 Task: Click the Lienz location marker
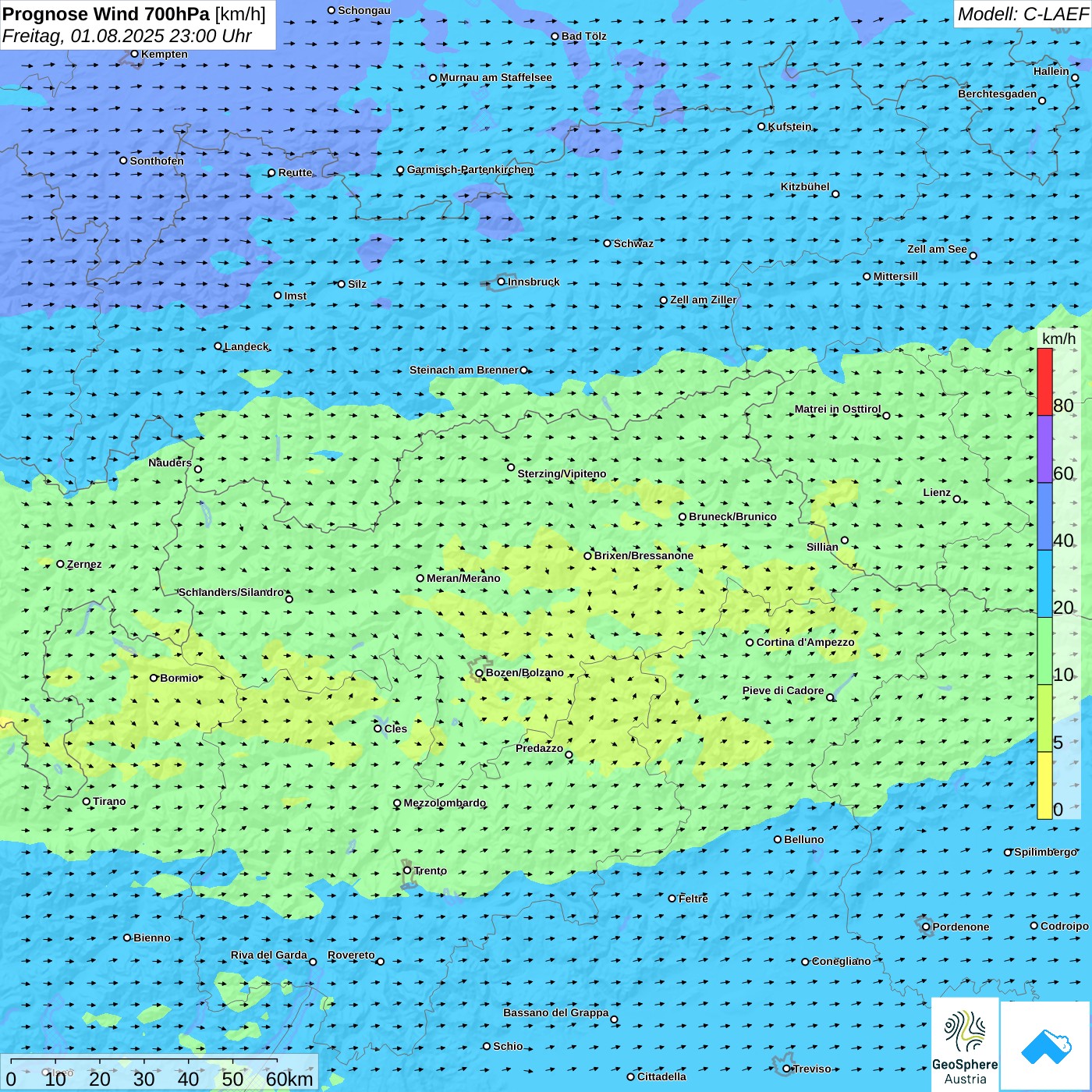point(957,499)
